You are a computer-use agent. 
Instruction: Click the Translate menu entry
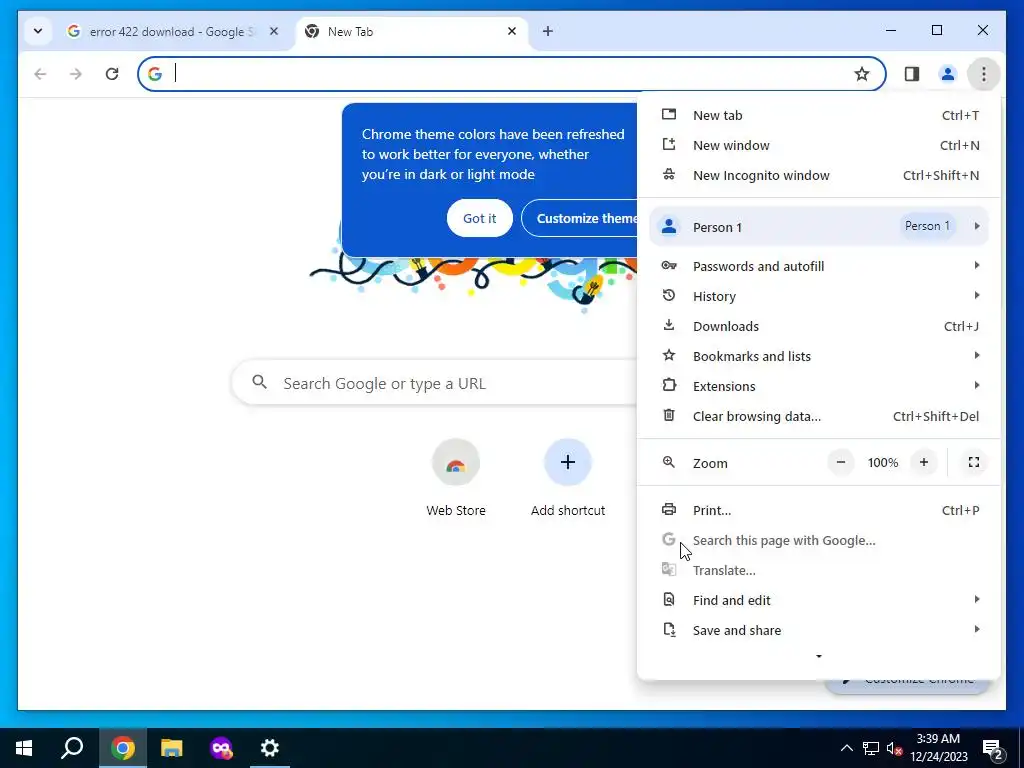(x=818, y=571)
